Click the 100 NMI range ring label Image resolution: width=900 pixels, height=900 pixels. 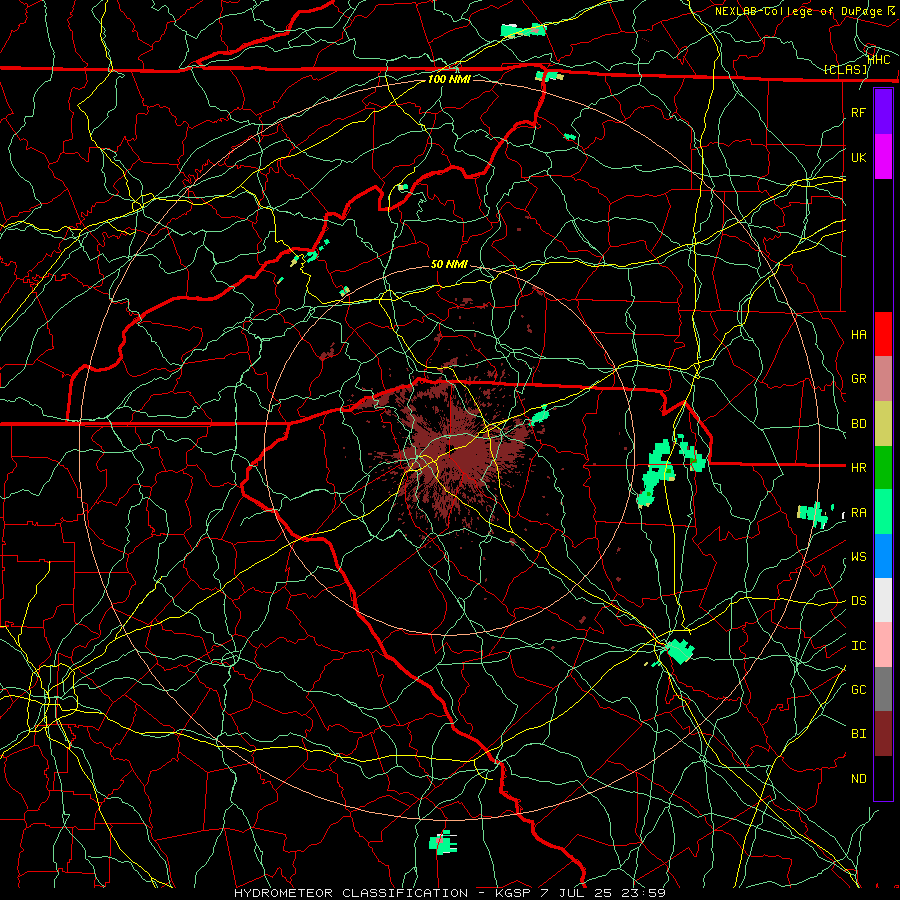[449, 79]
